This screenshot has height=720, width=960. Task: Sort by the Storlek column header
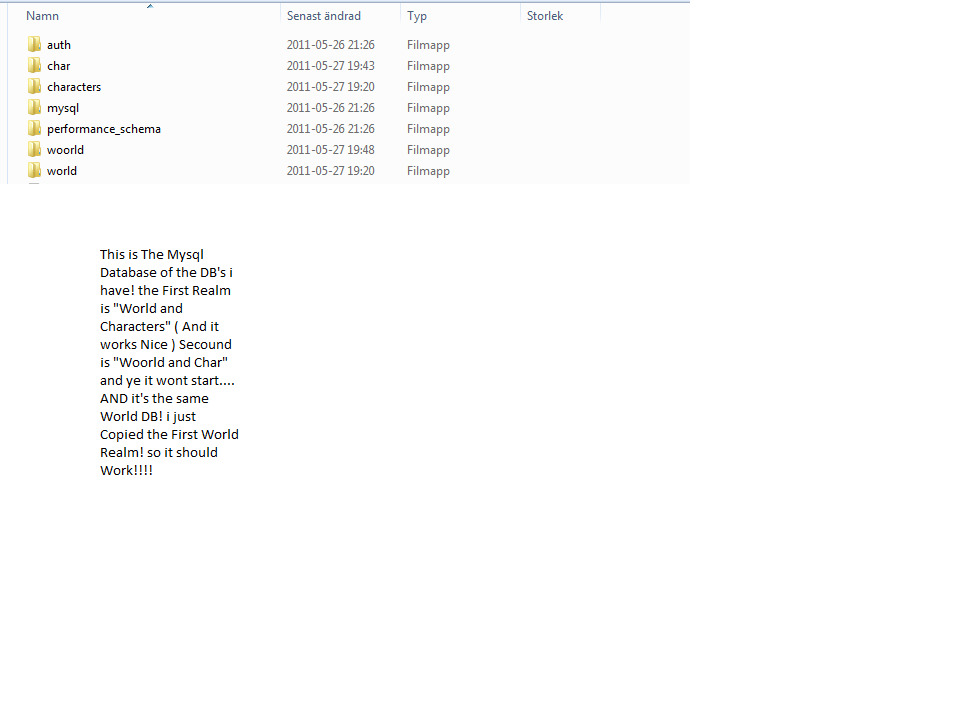point(545,16)
